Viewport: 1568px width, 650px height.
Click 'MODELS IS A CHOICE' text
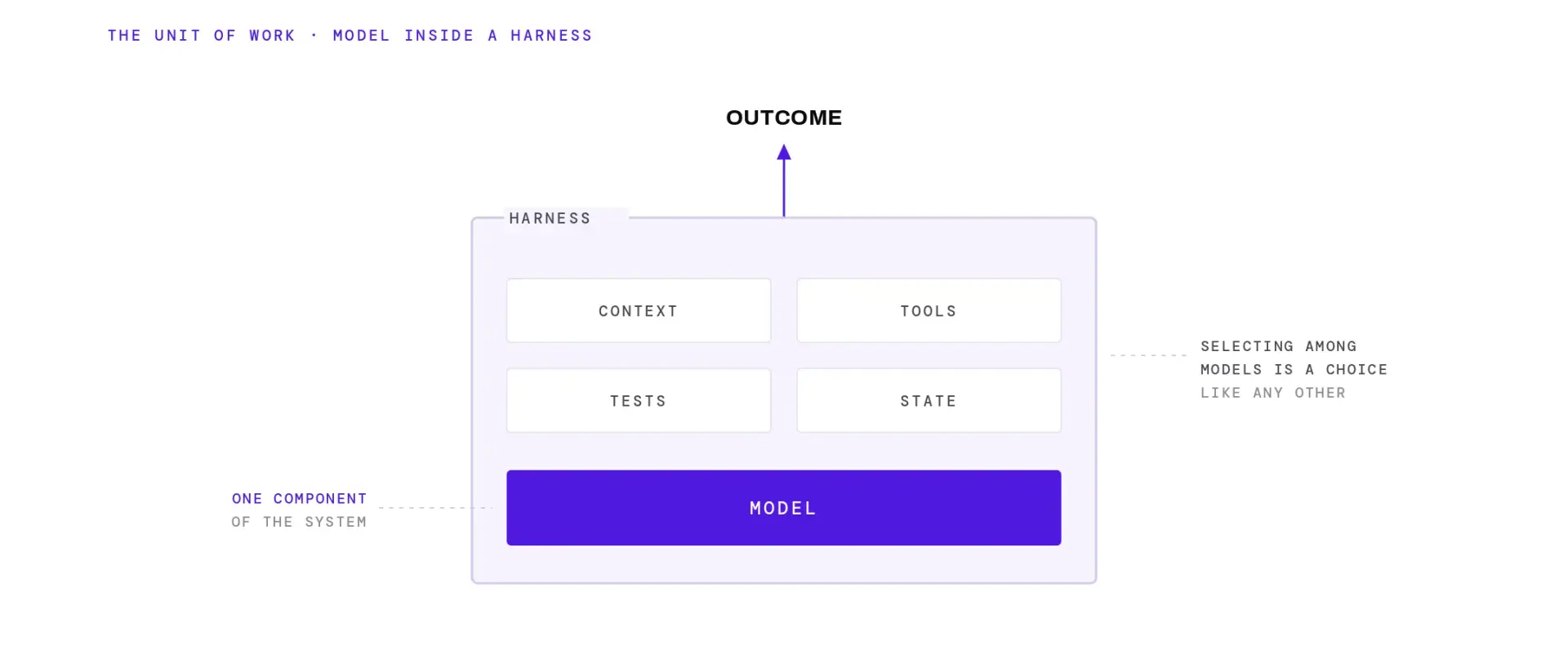tap(1294, 369)
